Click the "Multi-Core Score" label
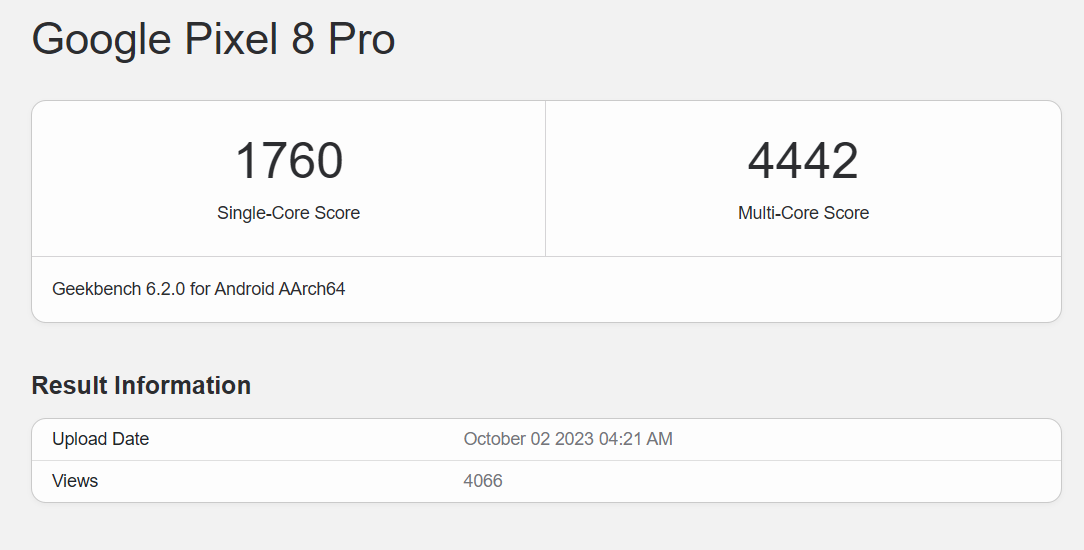1084x550 pixels. pyautogui.click(x=803, y=213)
